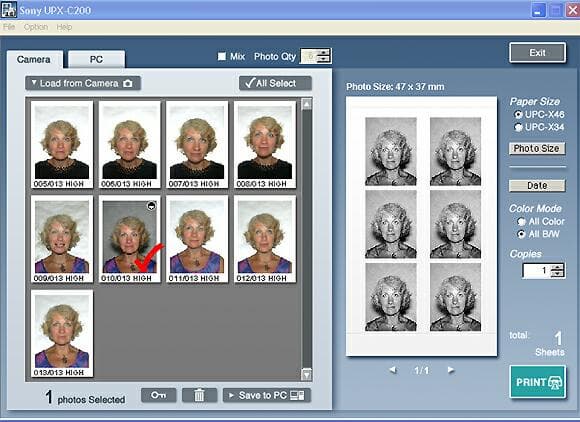Click the 'Photo Size: 47 x 37 mm' label
Image resolution: width=580 pixels, height=422 pixels.
(395, 87)
